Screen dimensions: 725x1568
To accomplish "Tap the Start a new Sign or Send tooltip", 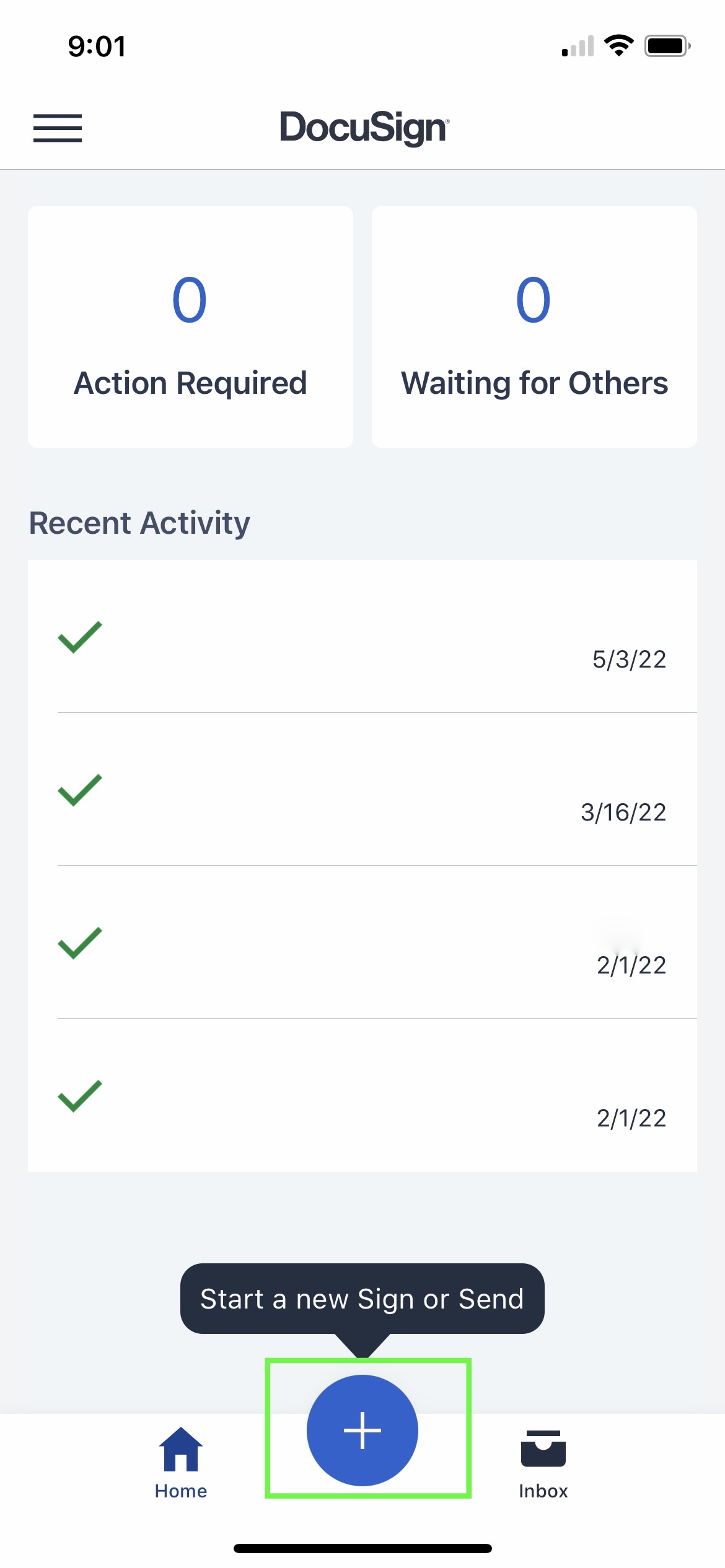I will pyautogui.click(x=362, y=1299).
